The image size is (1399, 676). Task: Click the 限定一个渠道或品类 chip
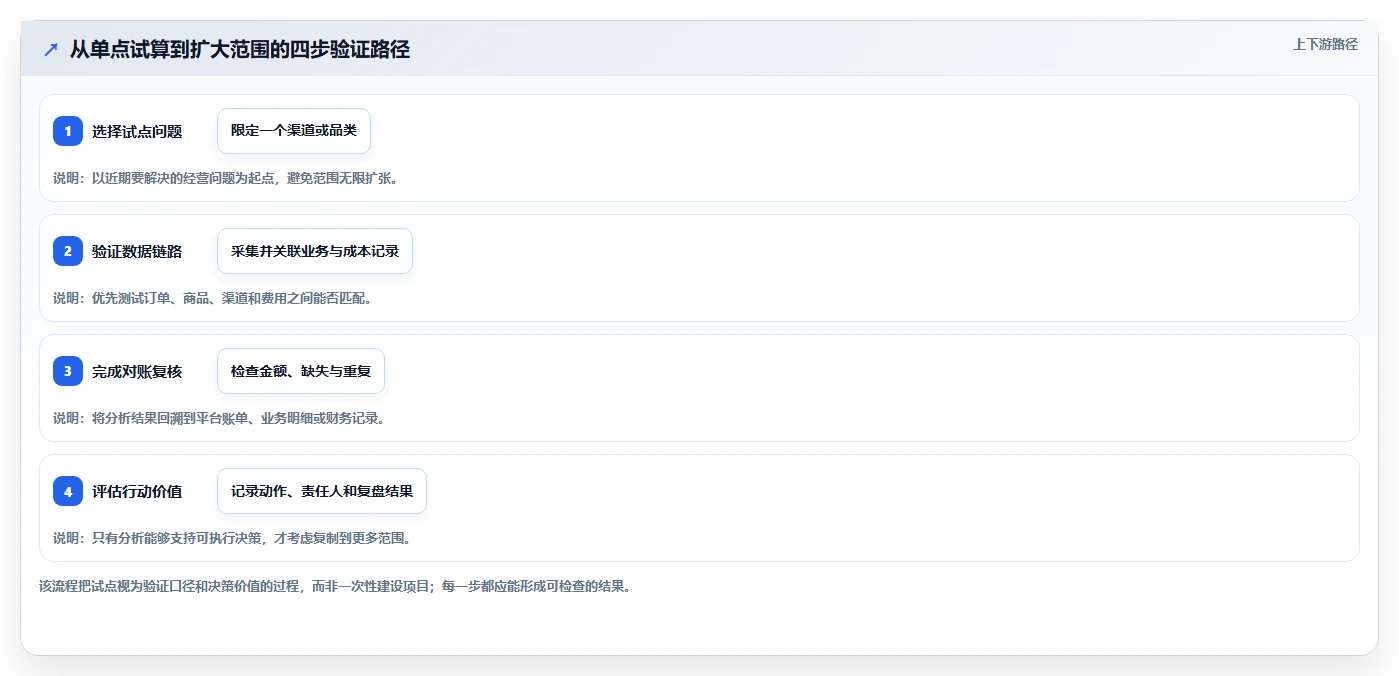tap(294, 131)
